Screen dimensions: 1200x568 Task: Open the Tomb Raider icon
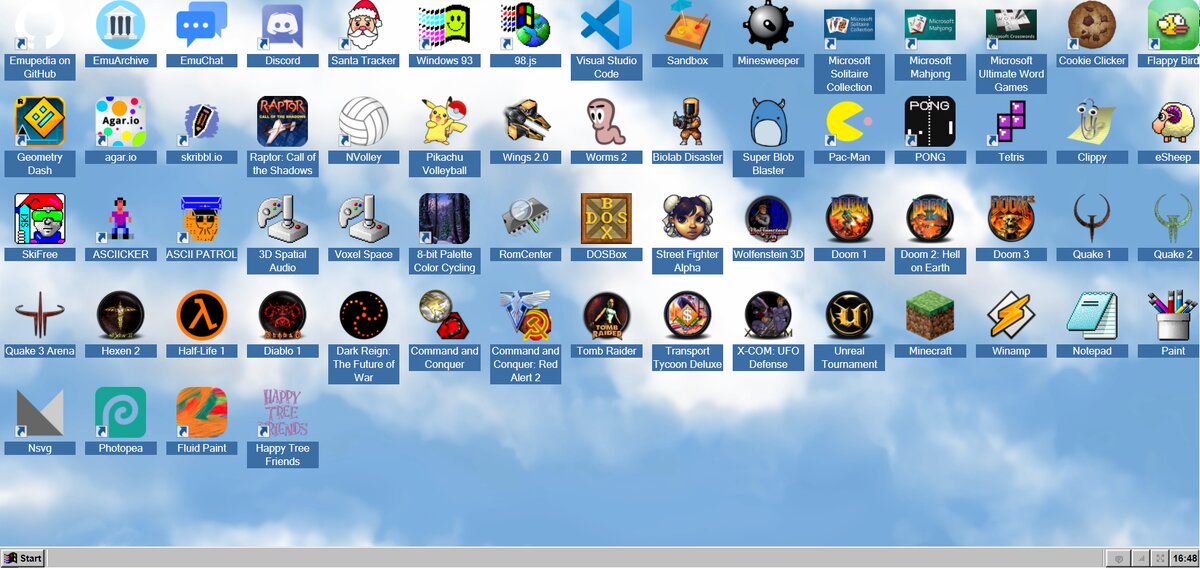click(x=606, y=315)
